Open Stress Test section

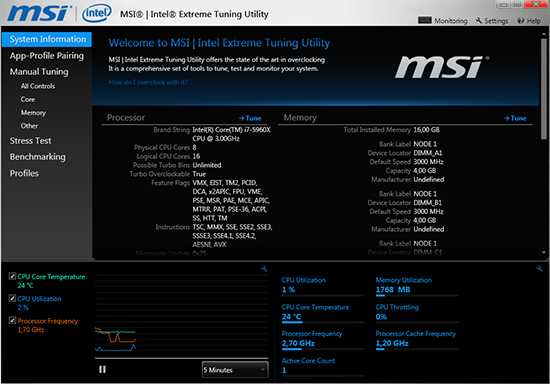[31, 141]
